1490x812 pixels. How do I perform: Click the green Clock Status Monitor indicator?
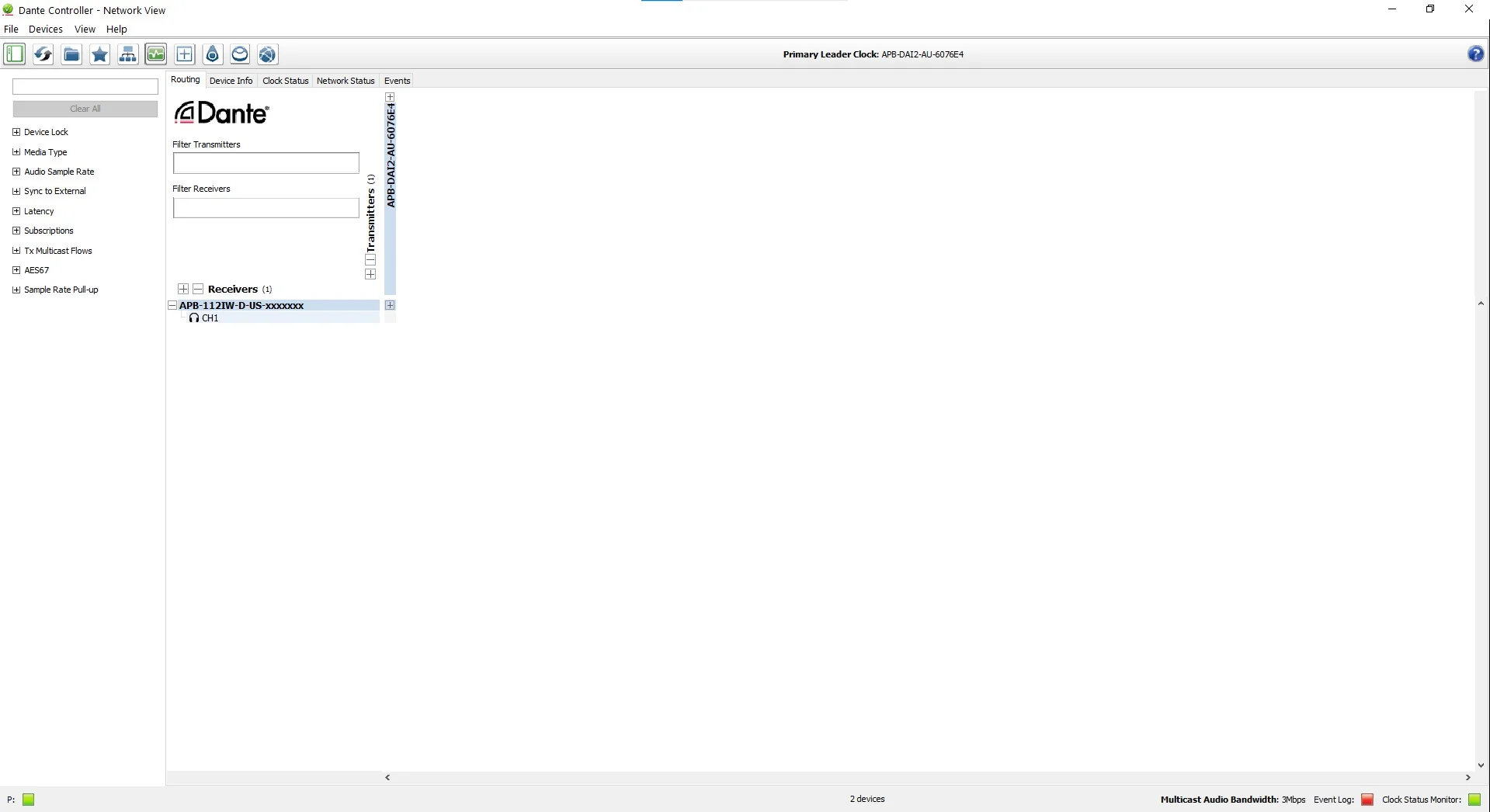[x=1474, y=800]
